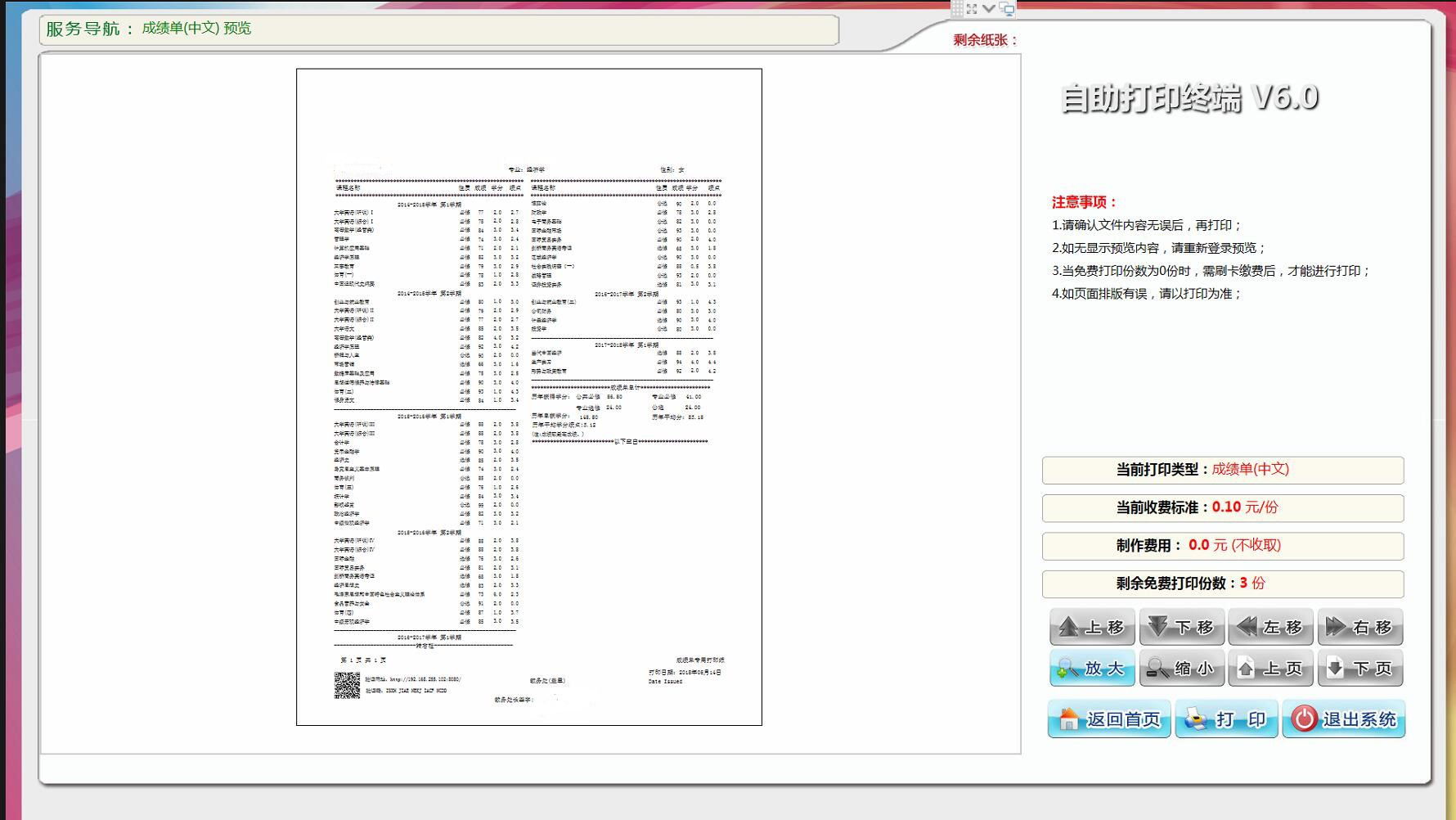Go to previous page with 上页
The width and height of the screenshot is (1456, 820).
[x=1270, y=669]
